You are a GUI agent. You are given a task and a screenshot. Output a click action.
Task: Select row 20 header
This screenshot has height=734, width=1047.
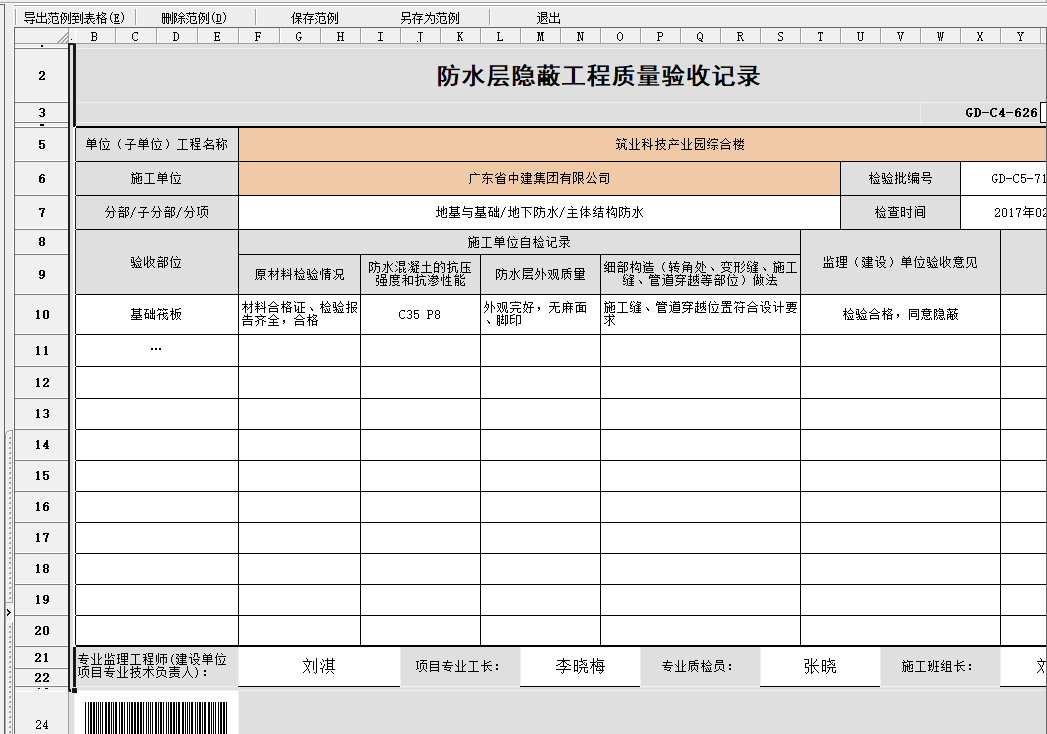[x=42, y=630]
